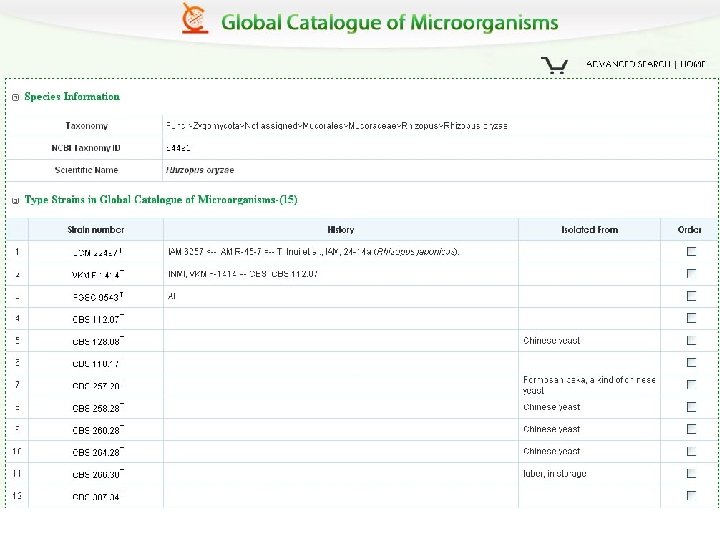Tick Order checkbox for the tuber in storage row
Viewport: 720px width, 540px height.
691,473
